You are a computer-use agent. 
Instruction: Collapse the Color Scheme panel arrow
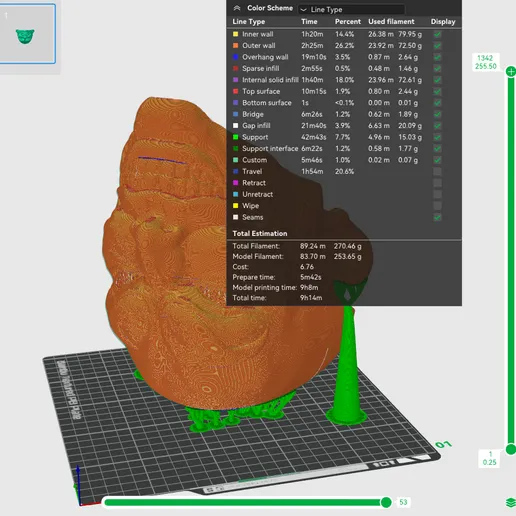(x=237, y=8)
